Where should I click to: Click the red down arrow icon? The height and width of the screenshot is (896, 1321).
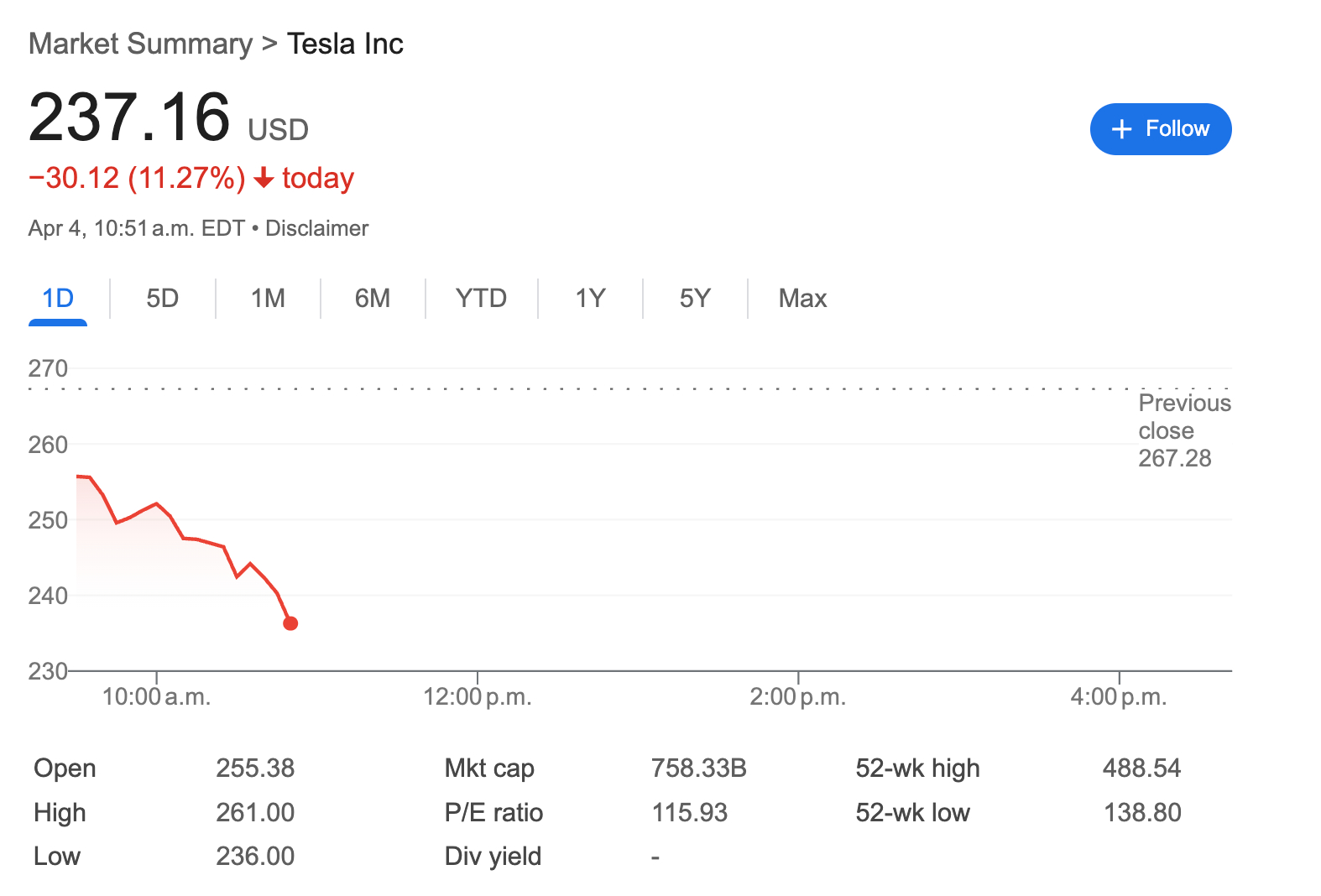(x=264, y=178)
